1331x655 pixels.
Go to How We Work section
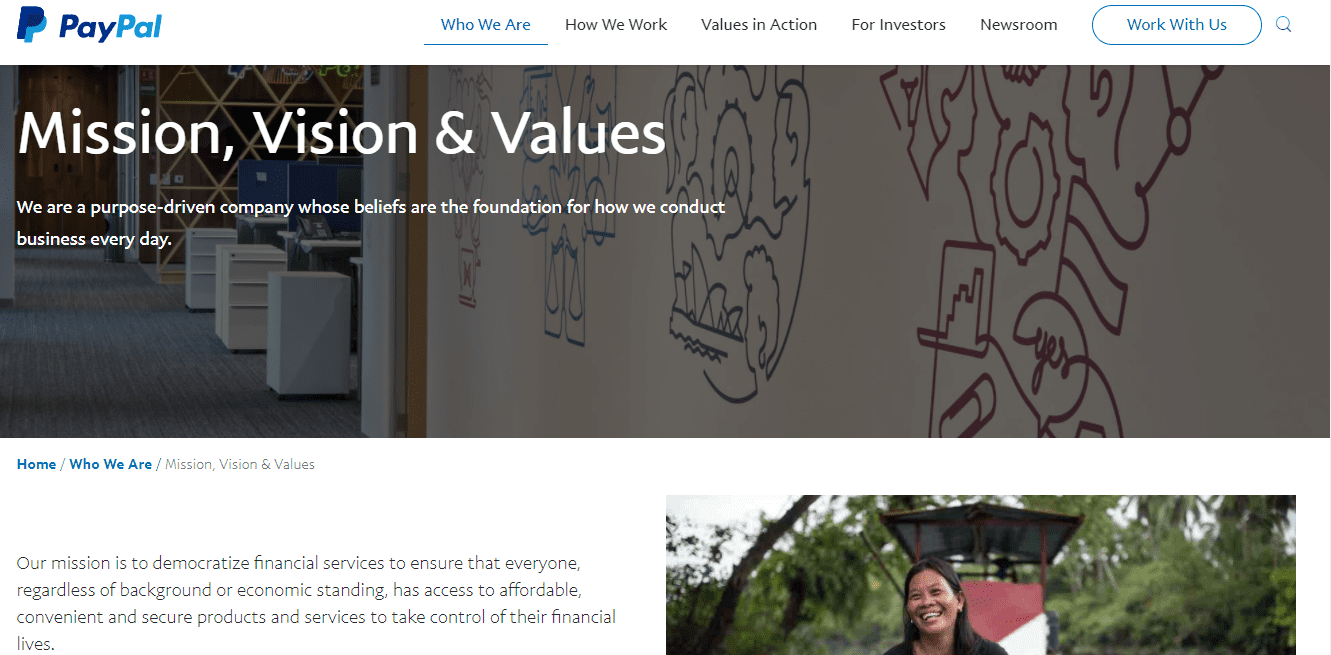coord(616,25)
